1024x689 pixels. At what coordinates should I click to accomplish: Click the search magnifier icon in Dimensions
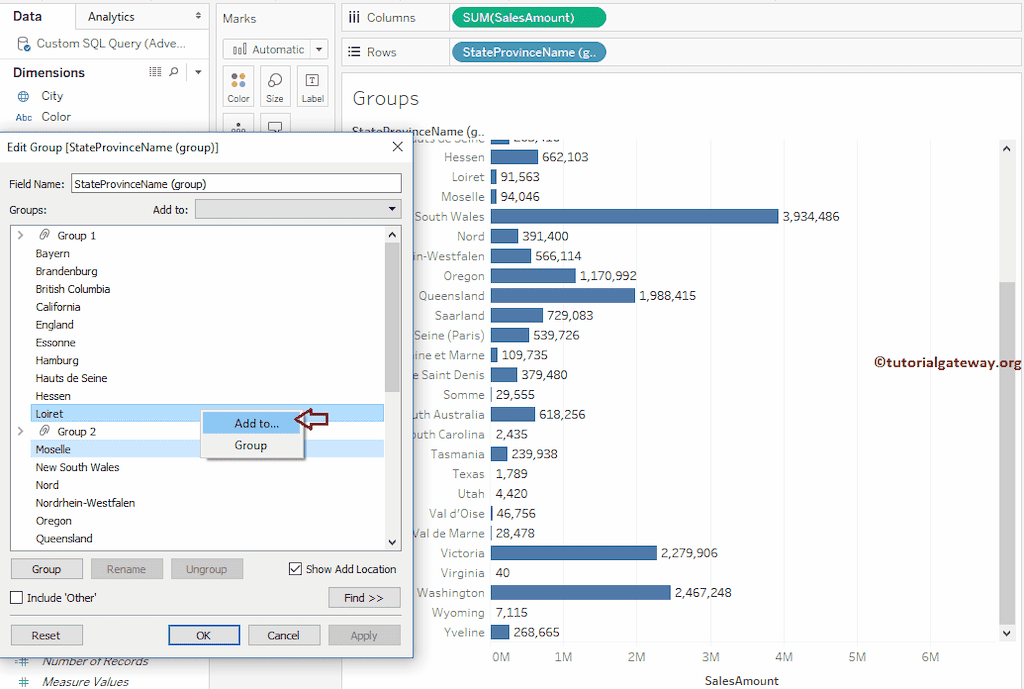coord(174,72)
